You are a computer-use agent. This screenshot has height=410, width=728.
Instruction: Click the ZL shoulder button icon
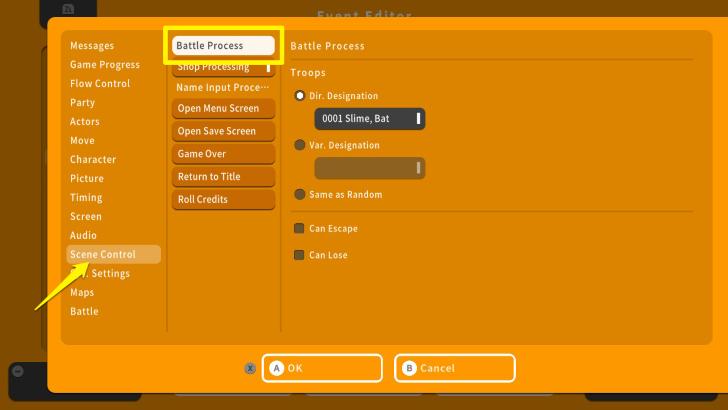pos(68,8)
